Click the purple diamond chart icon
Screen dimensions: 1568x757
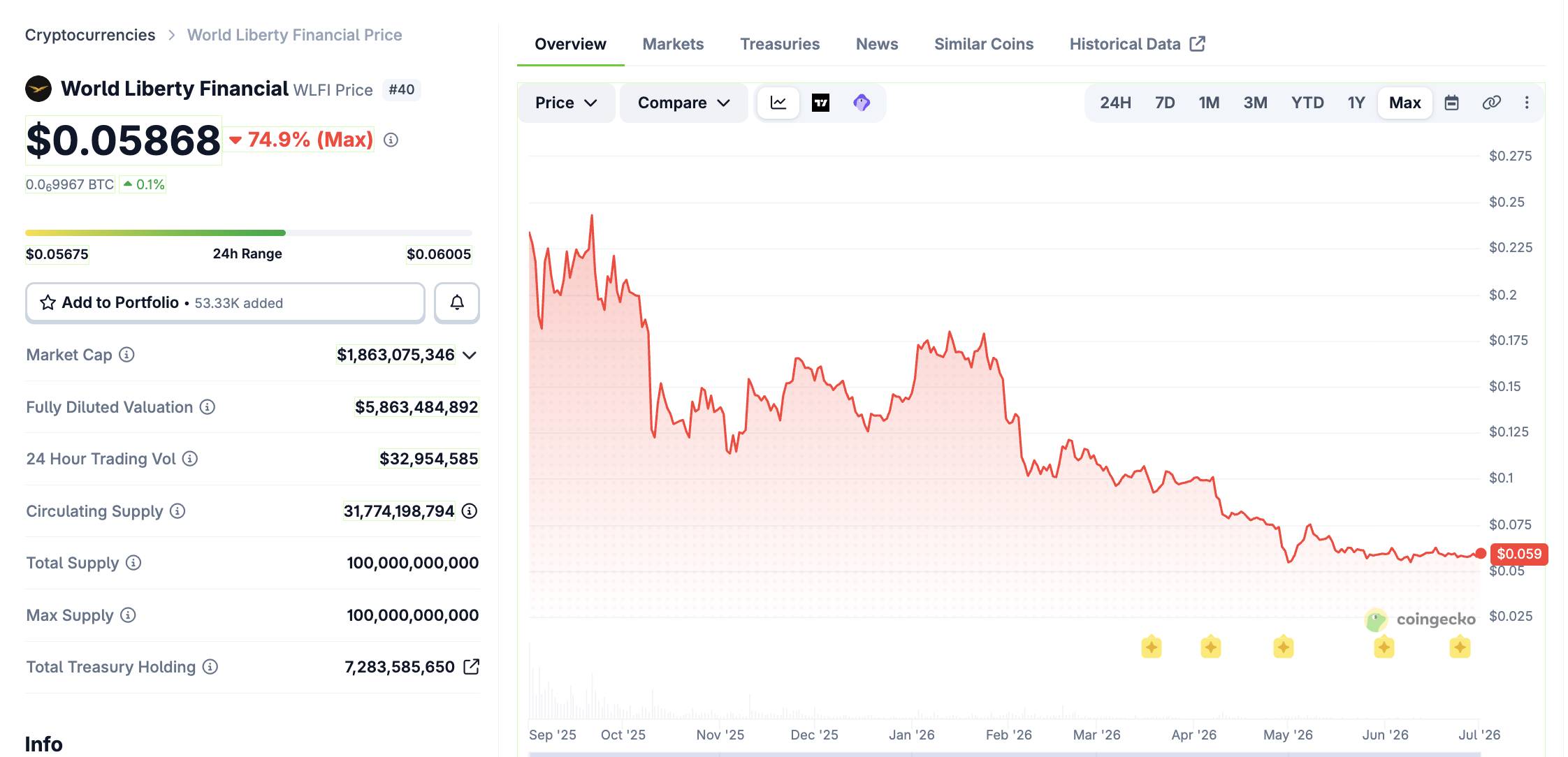click(862, 103)
